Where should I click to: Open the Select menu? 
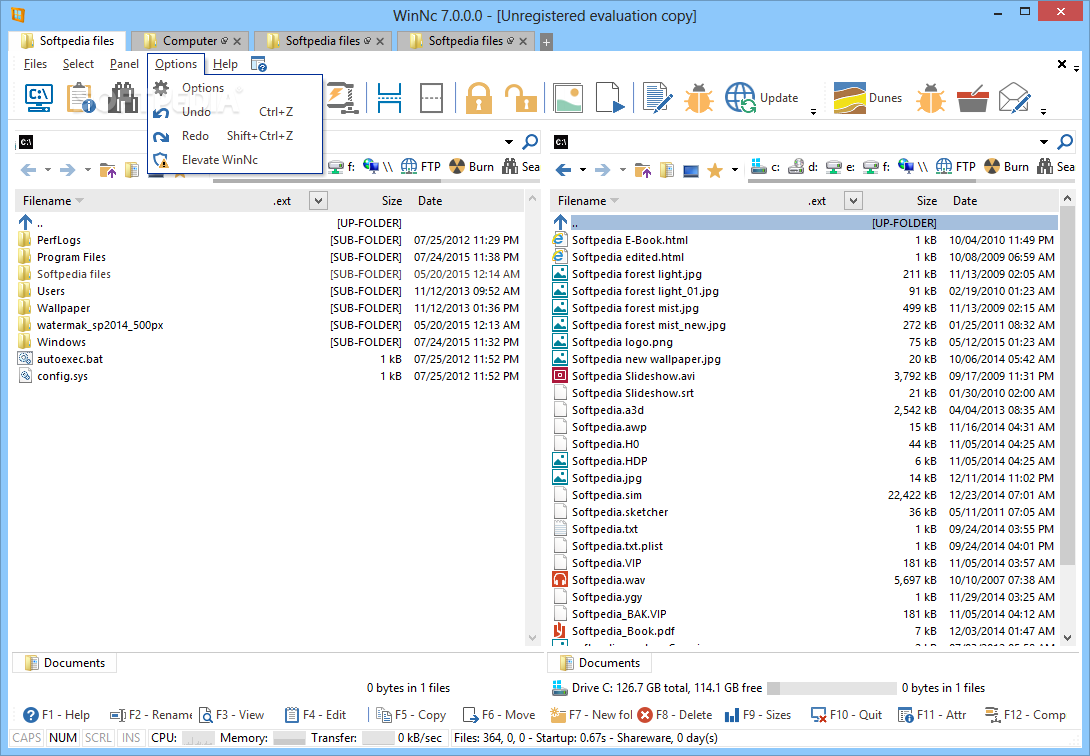78,64
